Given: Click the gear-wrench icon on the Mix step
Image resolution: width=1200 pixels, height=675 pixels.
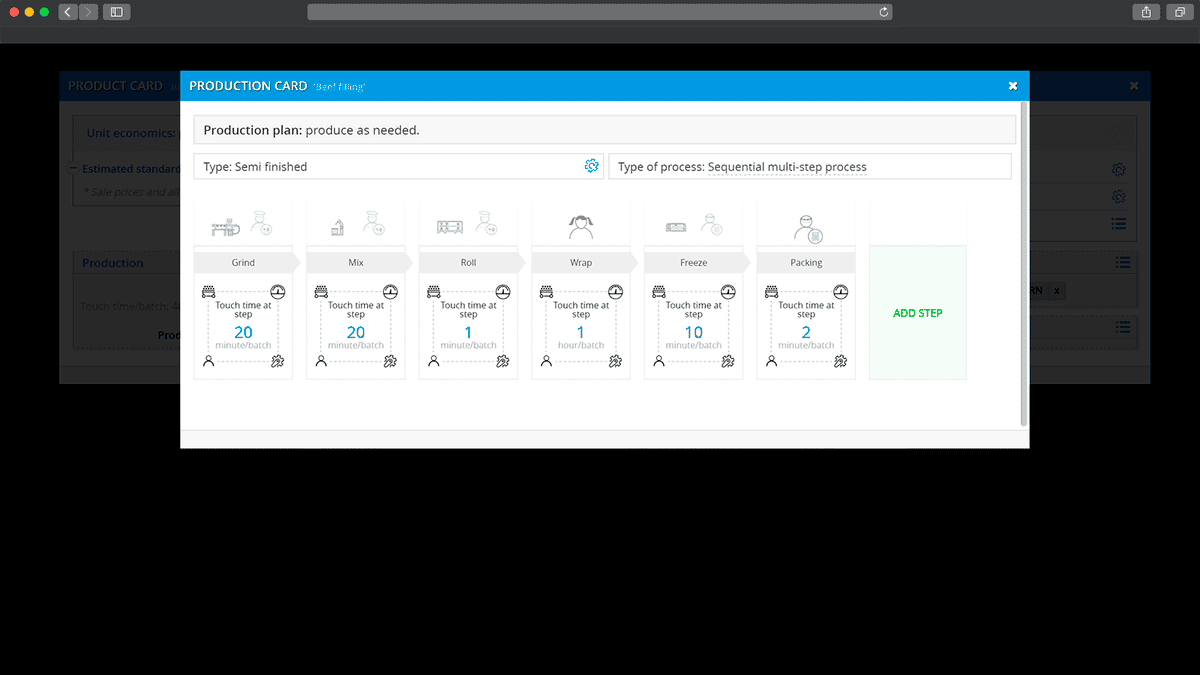Looking at the screenshot, I should point(390,361).
